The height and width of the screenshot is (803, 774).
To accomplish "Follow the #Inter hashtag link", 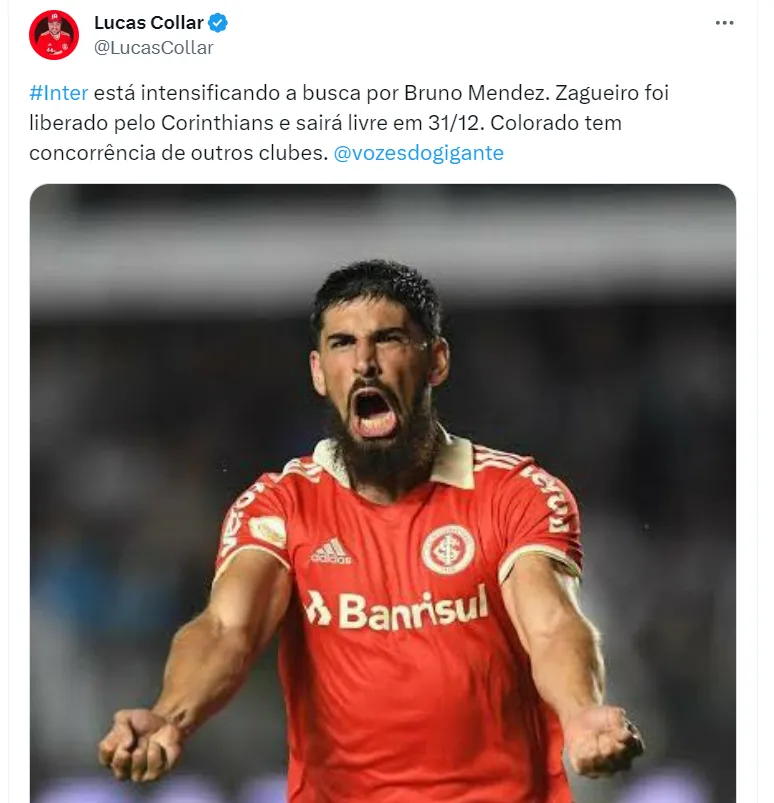I will point(59,93).
